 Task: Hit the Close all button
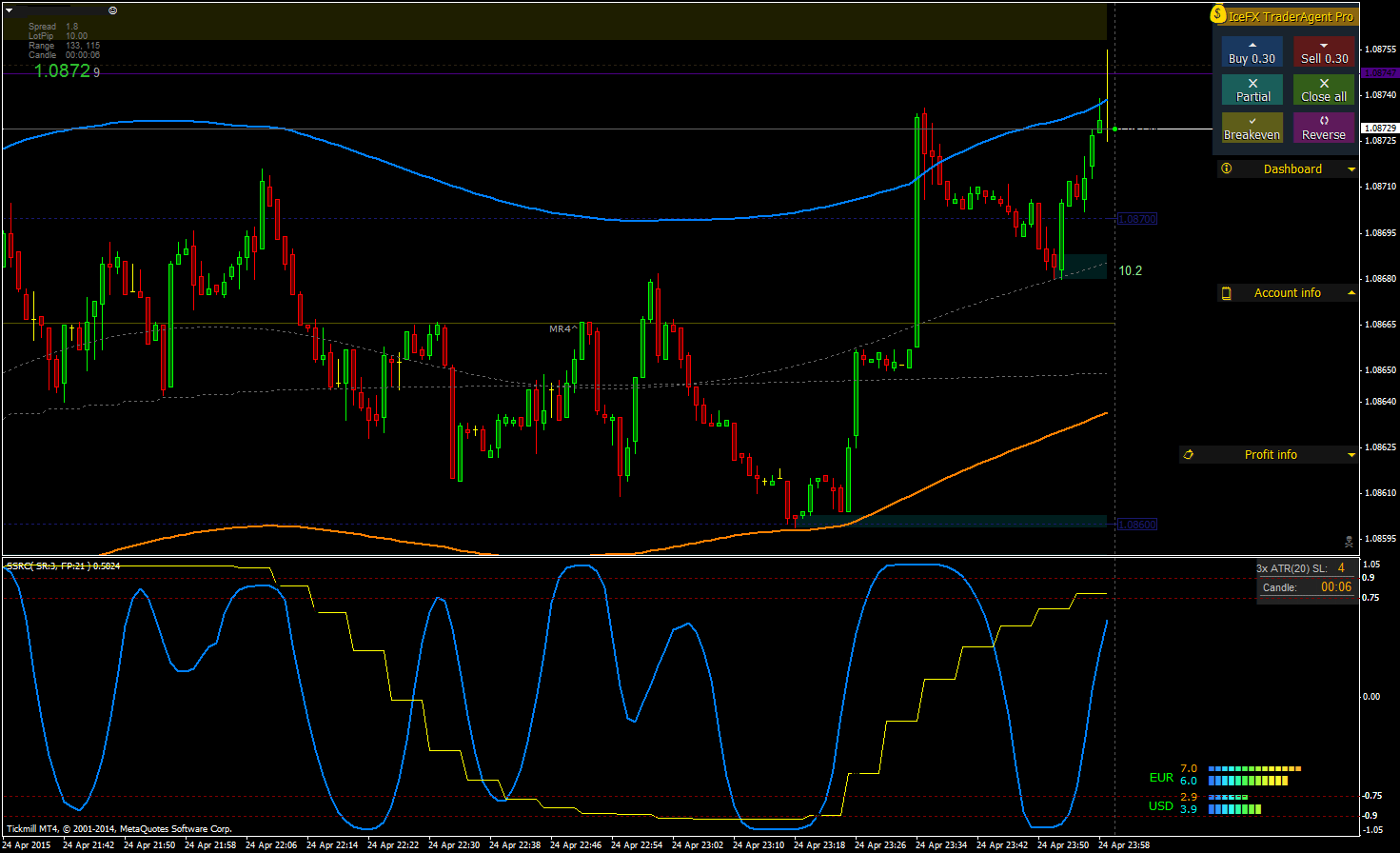[1324, 89]
